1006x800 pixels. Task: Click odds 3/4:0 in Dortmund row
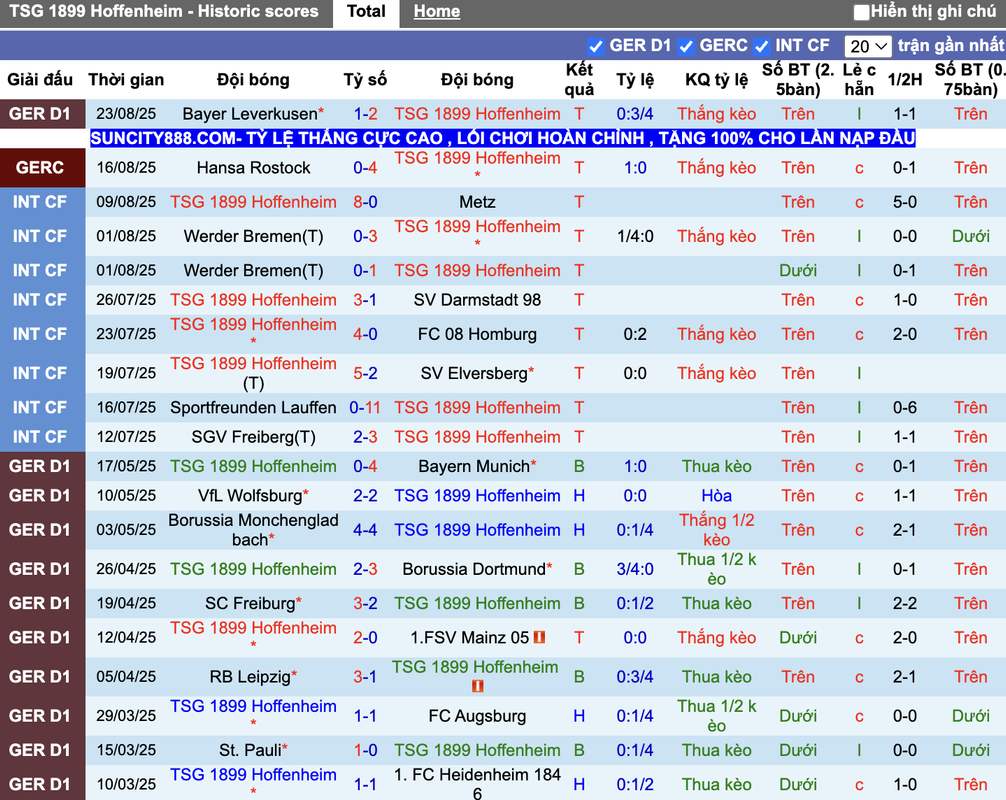pos(635,569)
